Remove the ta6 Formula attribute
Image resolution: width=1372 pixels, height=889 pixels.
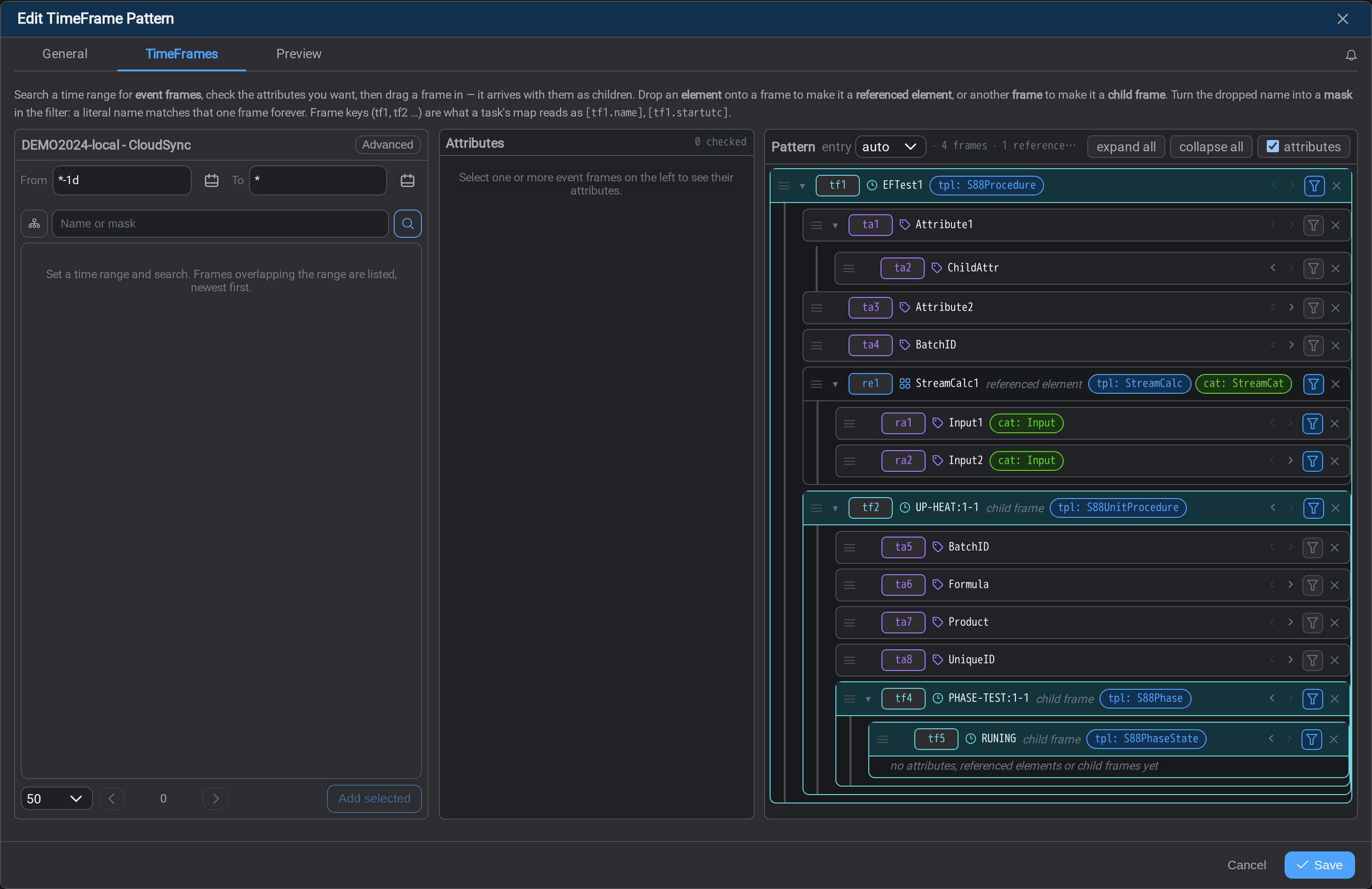pos(1334,586)
